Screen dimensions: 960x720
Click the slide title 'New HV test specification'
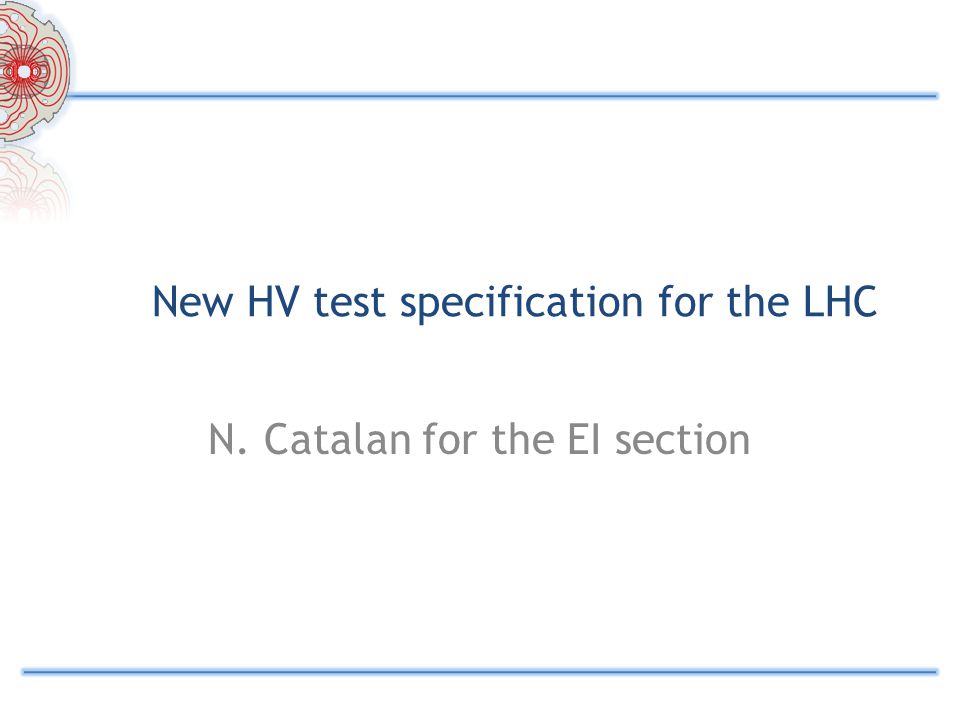[x=514, y=302]
